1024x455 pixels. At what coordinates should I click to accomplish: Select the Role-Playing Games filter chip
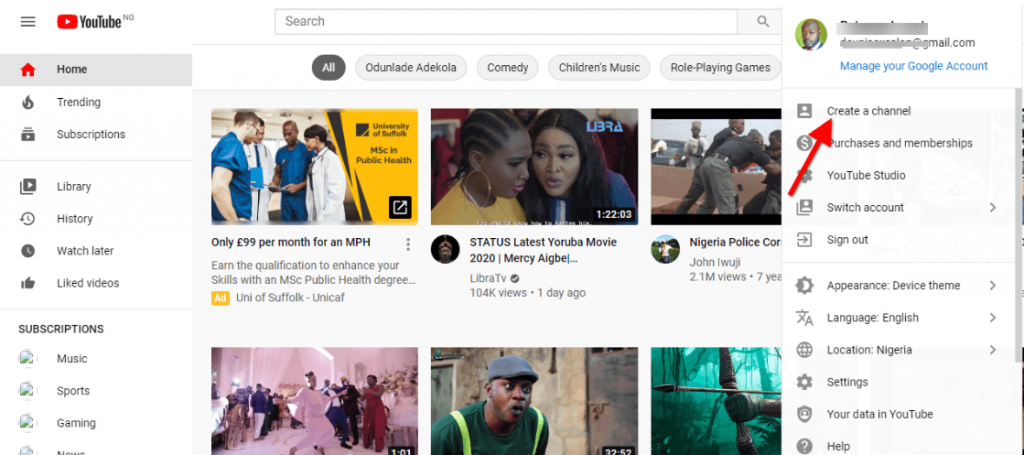click(721, 67)
